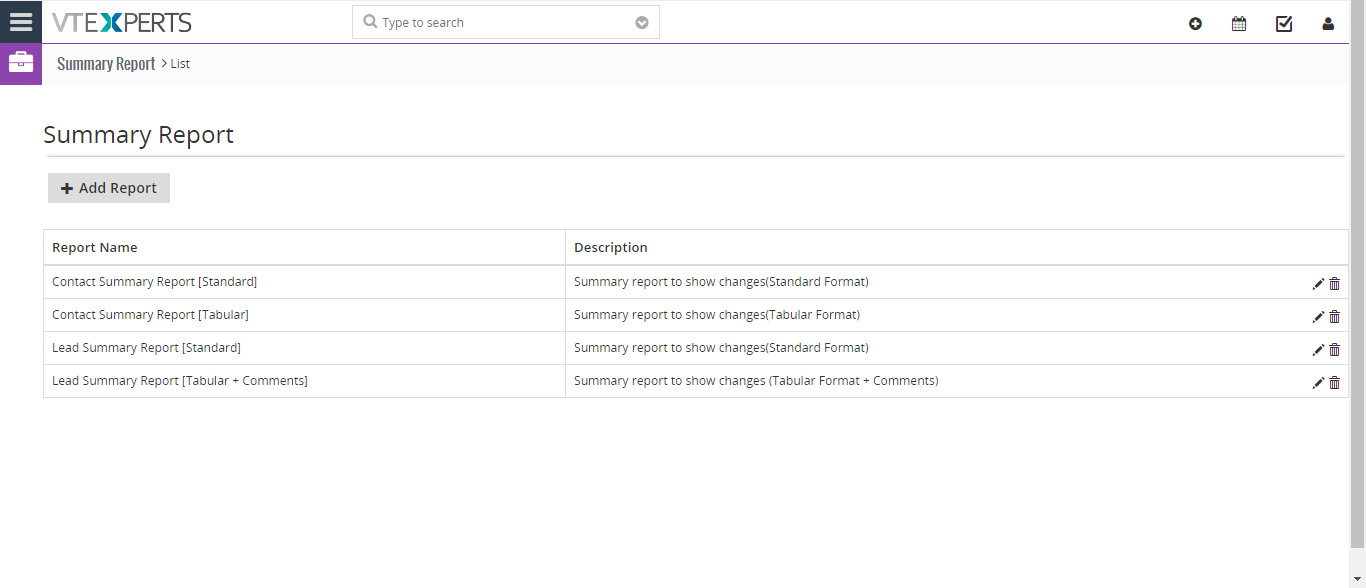Viewport: 1366px width, 588px height.
Task: Click the vertical scrollbar down arrow
Action: [x=1358, y=579]
